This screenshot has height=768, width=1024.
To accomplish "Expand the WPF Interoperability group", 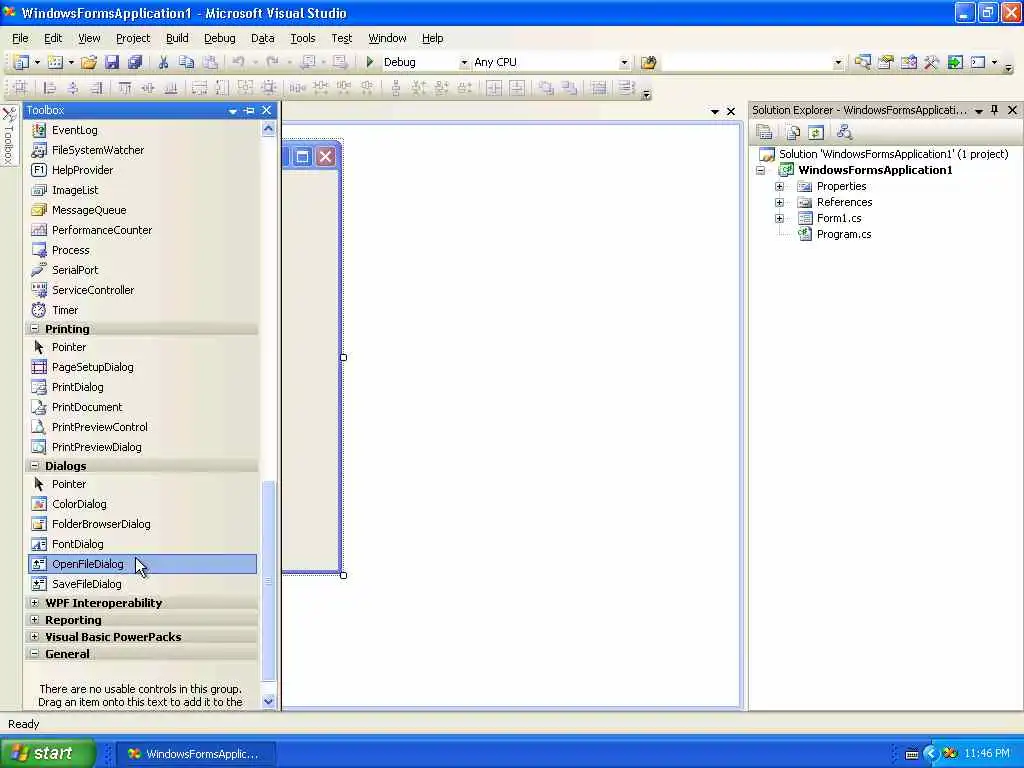I will (35, 603).
